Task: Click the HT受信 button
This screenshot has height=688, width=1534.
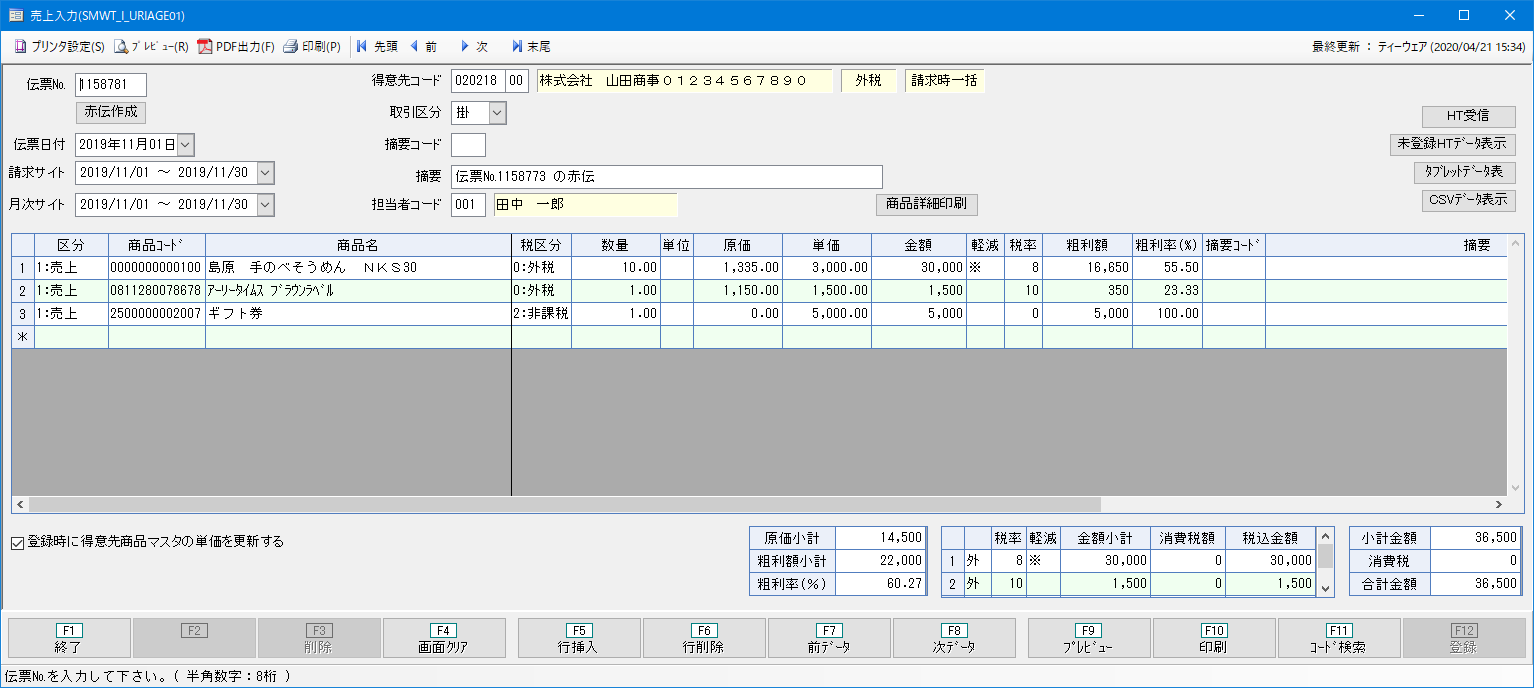Action: coord(1468,117)
